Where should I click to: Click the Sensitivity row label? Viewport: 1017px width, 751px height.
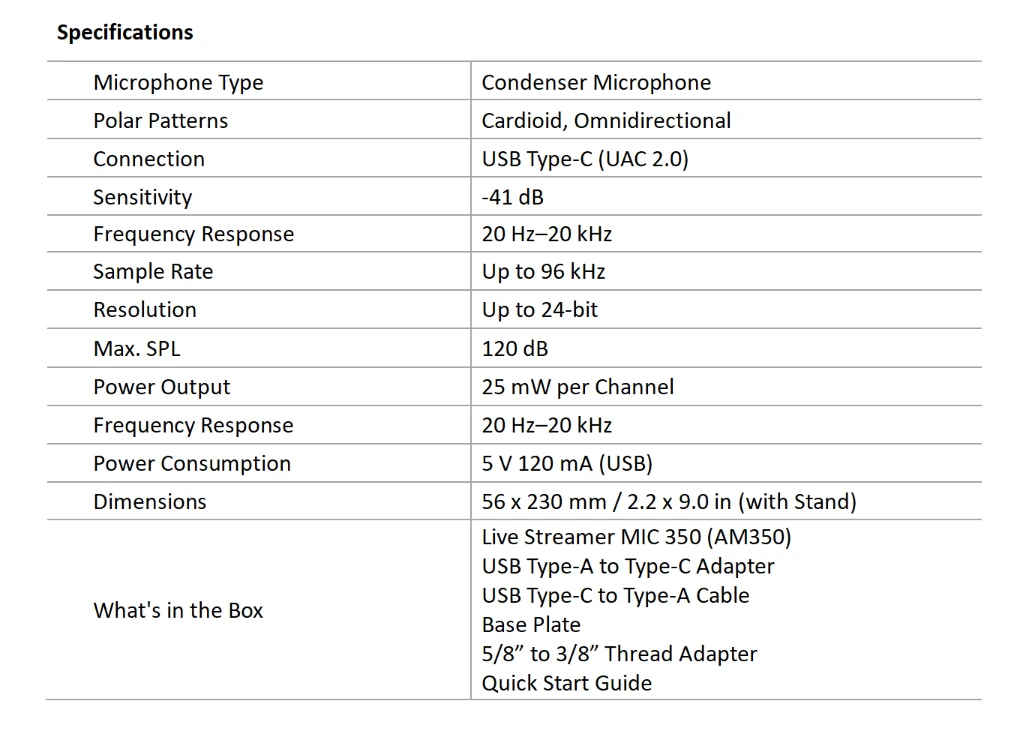[x=142, y=197]
